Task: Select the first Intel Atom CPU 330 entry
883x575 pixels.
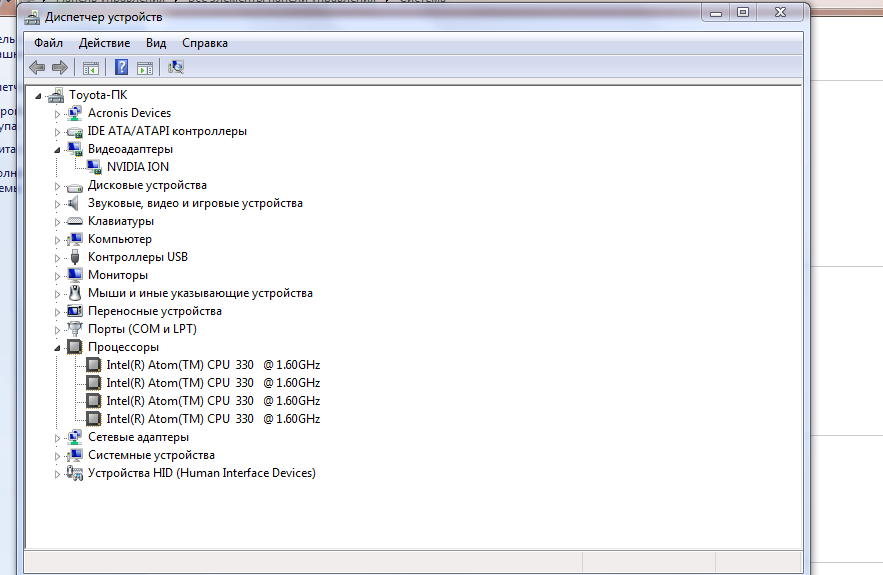Action: 212,365
